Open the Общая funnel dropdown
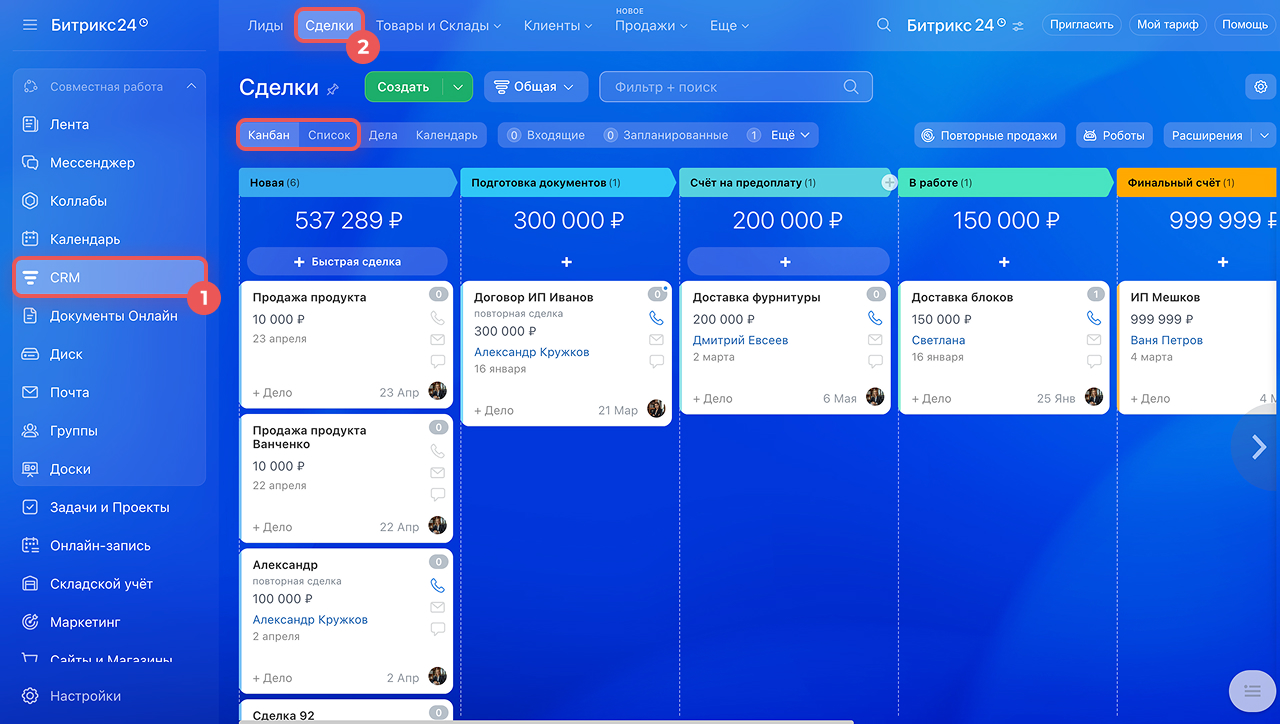Image resolution: width=1280 pixels, height=724 pixels. [x=535, y=87]
